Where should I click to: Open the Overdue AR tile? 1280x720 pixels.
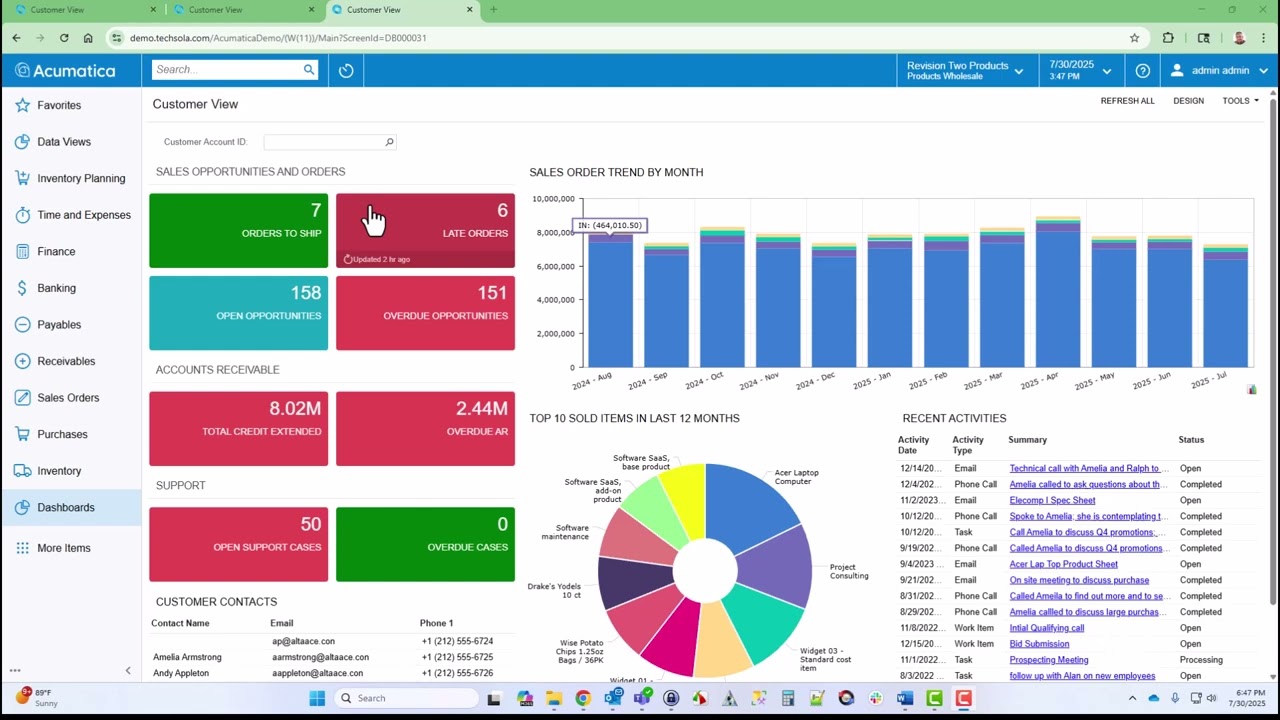[425, 429]
